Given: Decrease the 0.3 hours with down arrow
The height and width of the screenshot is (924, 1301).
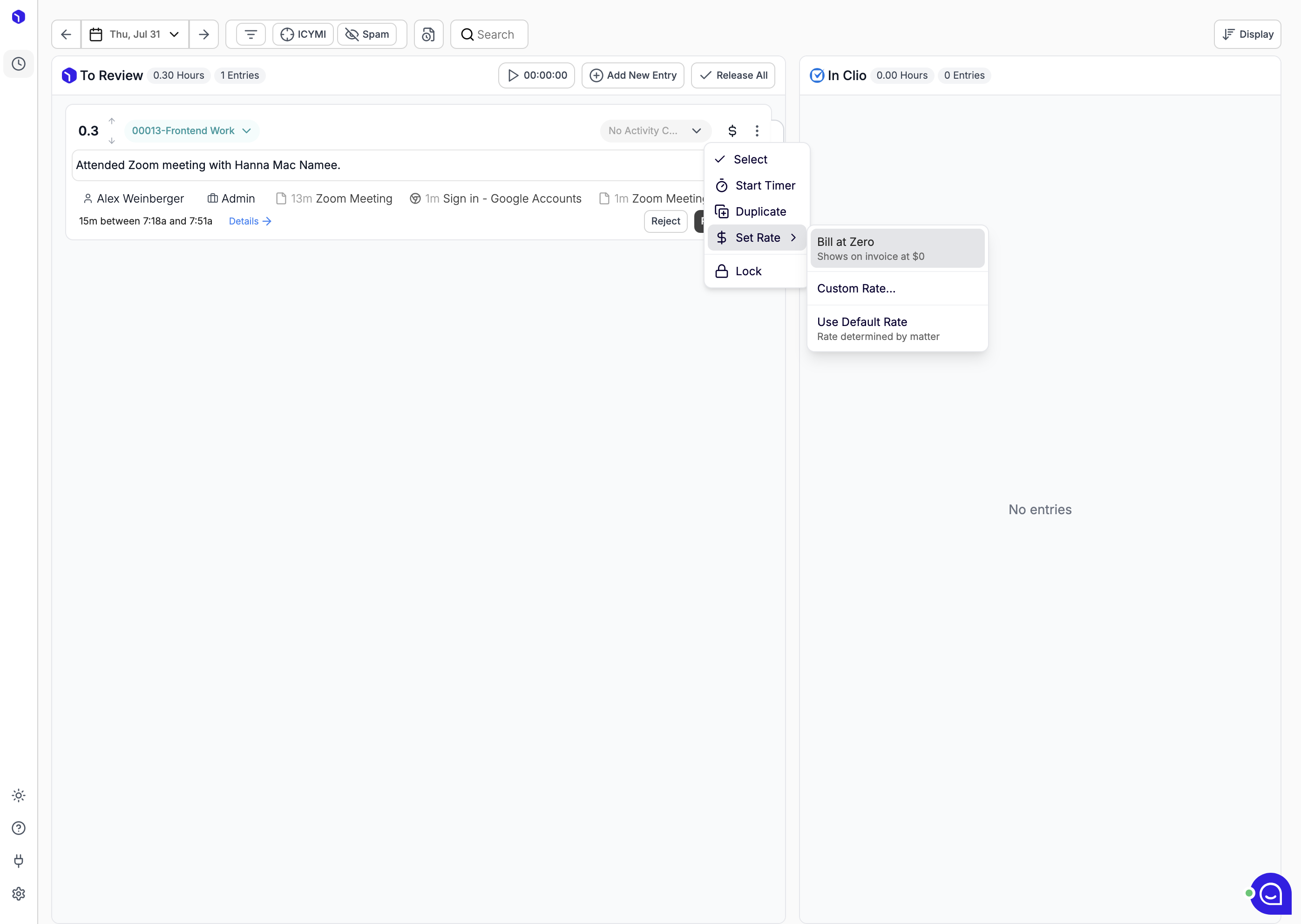Looking at the screenshot, I should [112, 141].
